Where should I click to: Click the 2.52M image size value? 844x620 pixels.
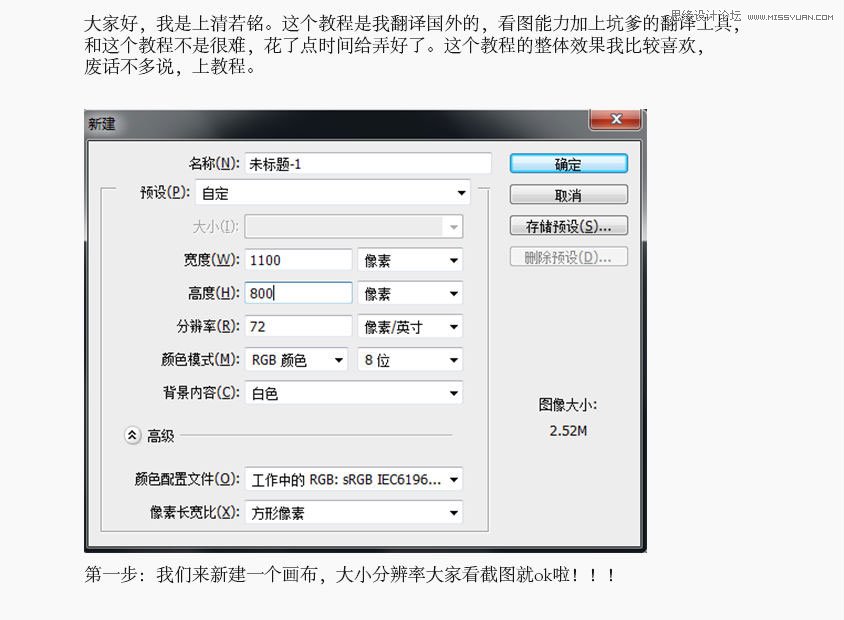pyautogui.click(x=568, y=431)
